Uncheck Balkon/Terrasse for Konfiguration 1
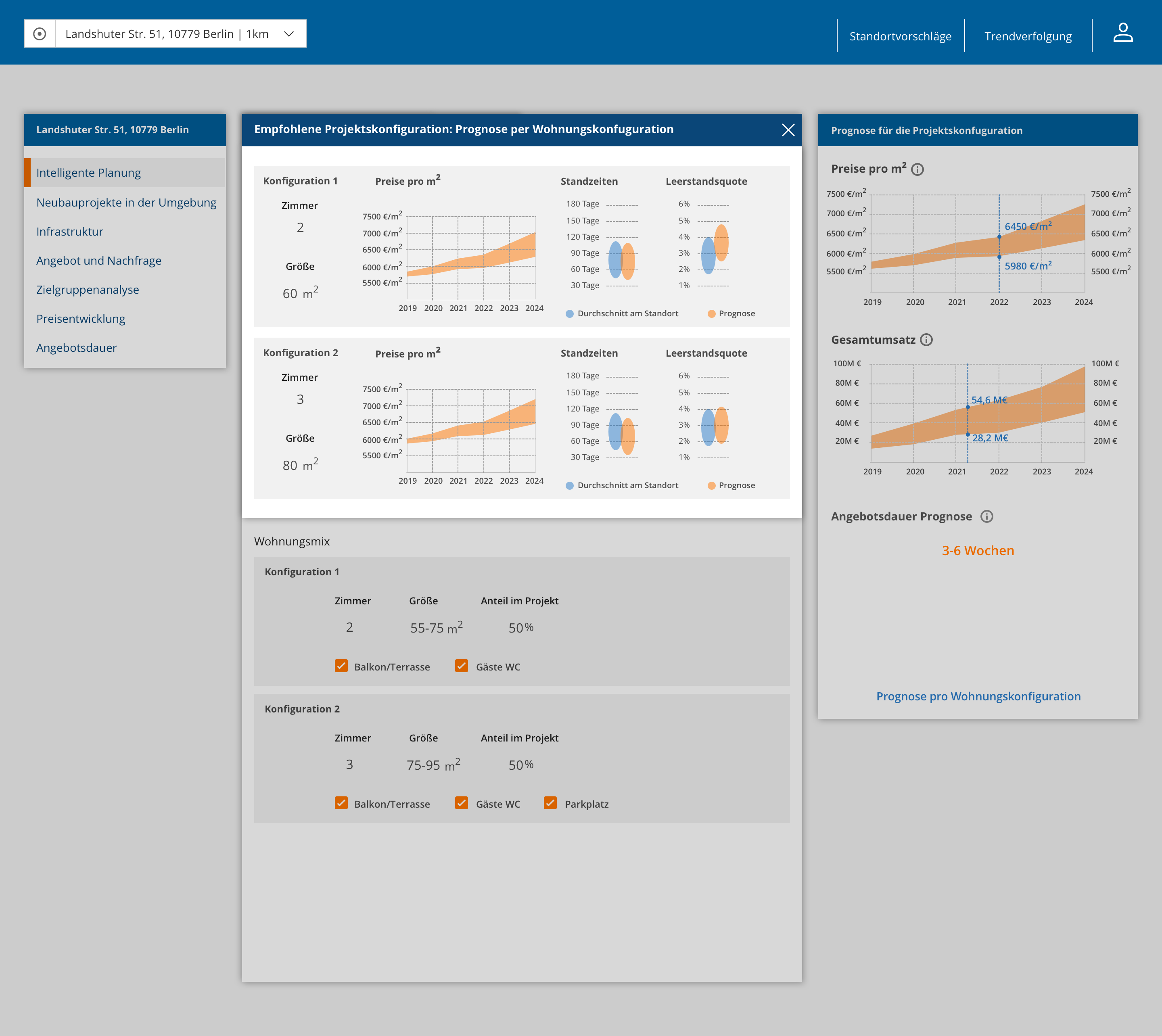Screen dimensions: 1162x1036 341,666
